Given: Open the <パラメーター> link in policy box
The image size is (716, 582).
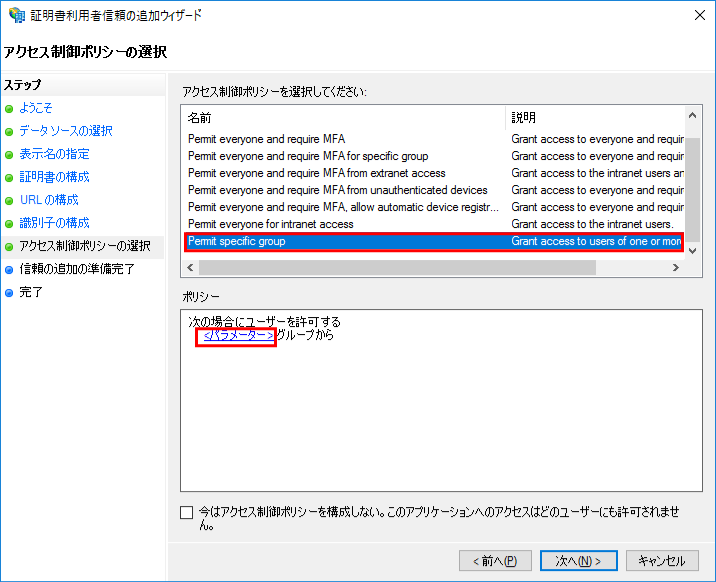Looking at the screenshot, I should [238, 336].
